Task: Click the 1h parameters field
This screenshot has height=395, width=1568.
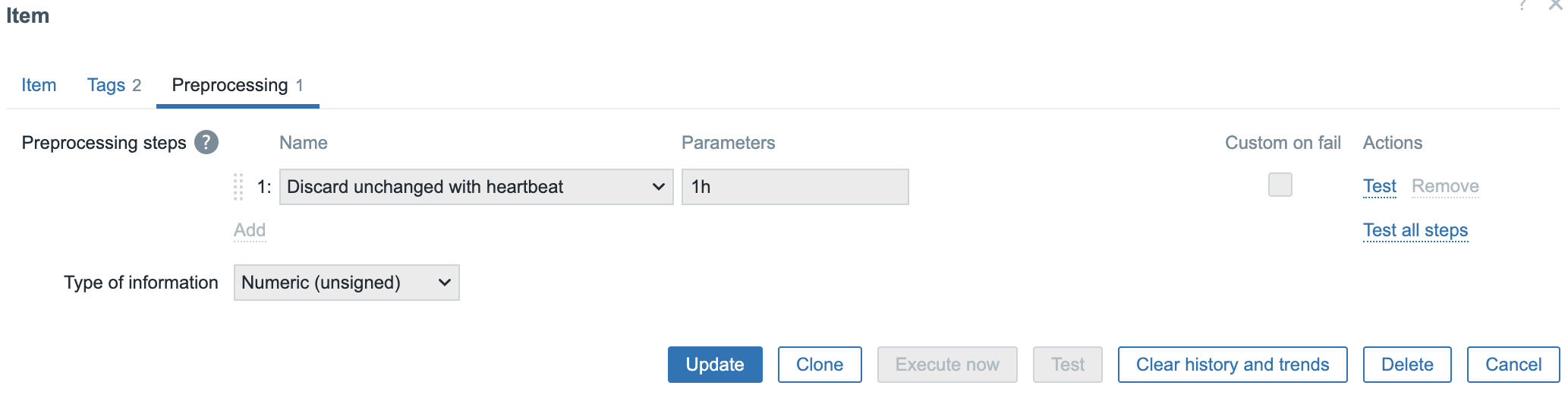Action: coord(795,187)
